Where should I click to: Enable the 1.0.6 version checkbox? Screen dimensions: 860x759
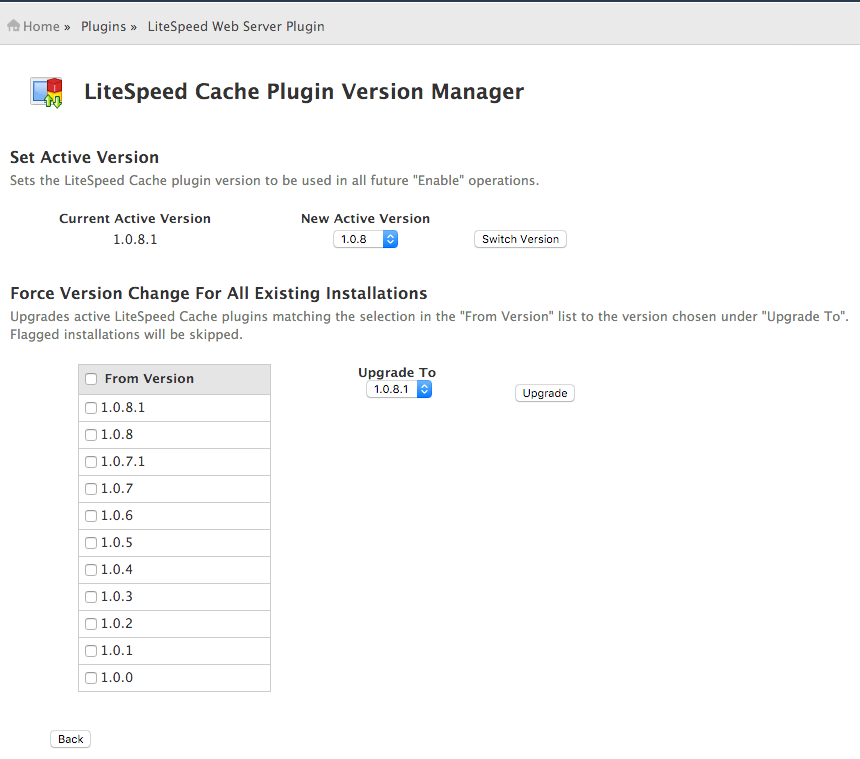click(x=91, y=516)
